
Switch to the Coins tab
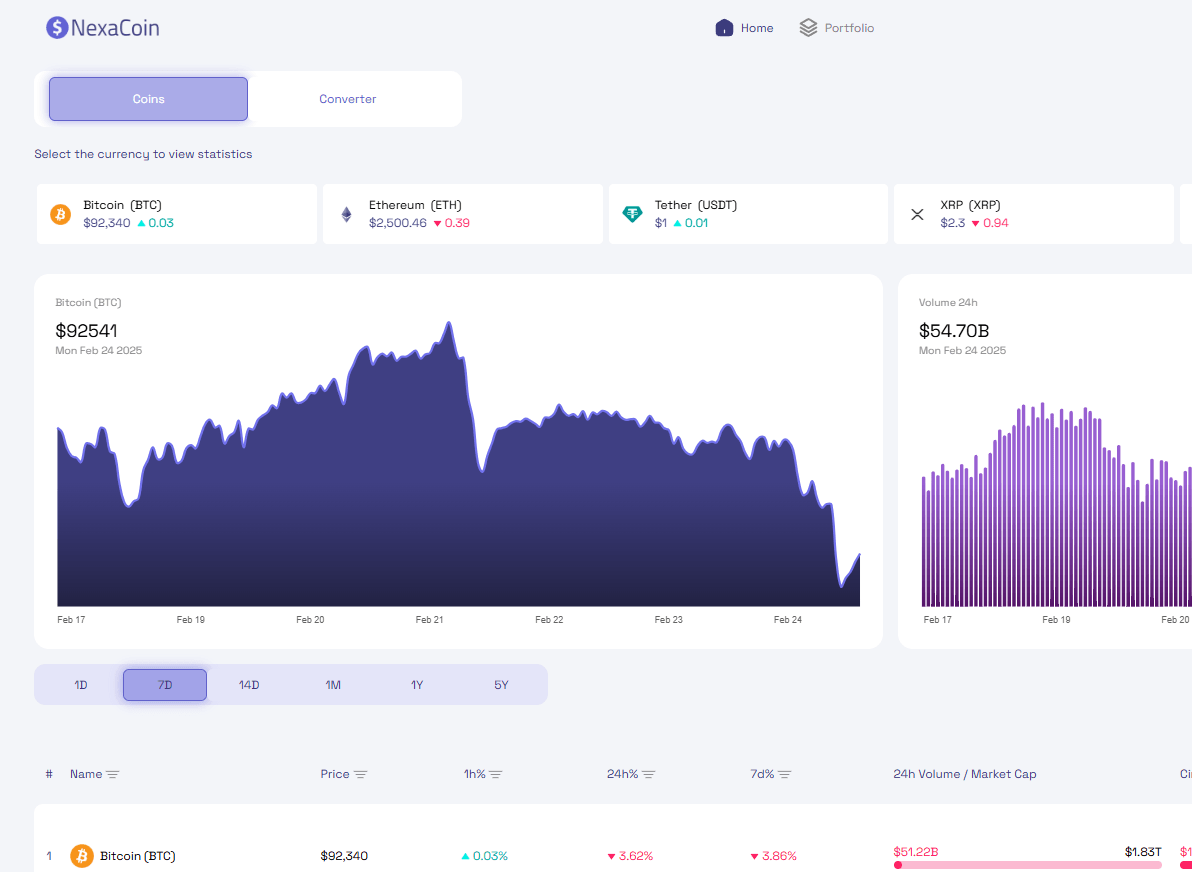tap(148, 99)
